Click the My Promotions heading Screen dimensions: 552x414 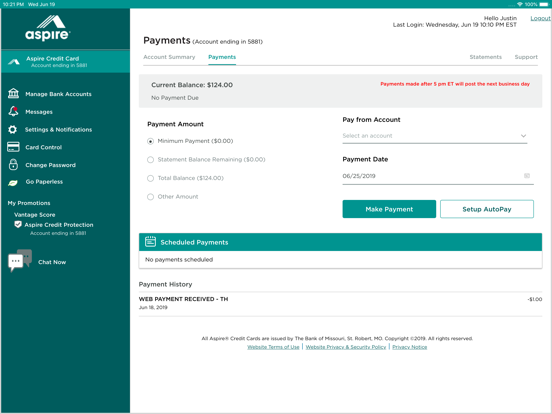point(29,203)
